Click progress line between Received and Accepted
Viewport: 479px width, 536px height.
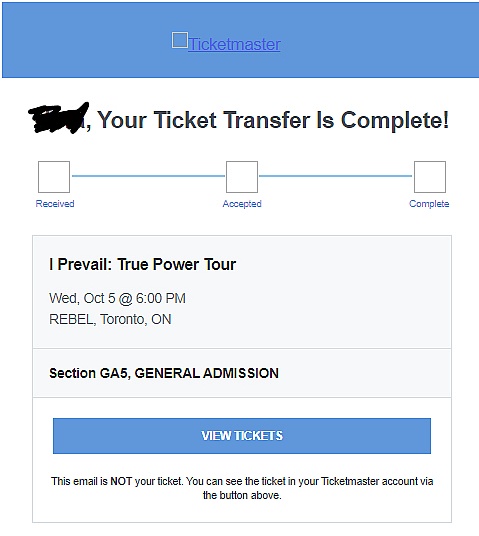(x=148, y=176)
